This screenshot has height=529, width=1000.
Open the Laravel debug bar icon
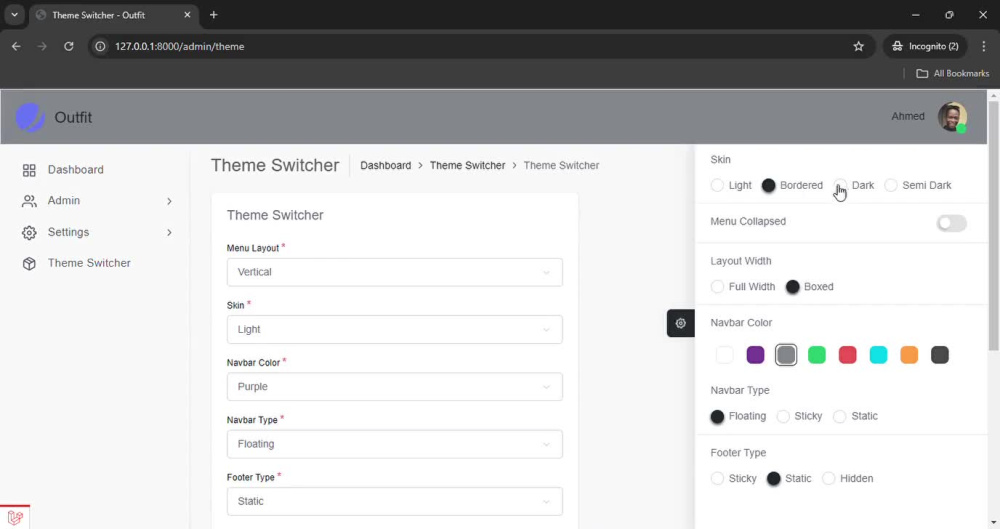point(15,517)
